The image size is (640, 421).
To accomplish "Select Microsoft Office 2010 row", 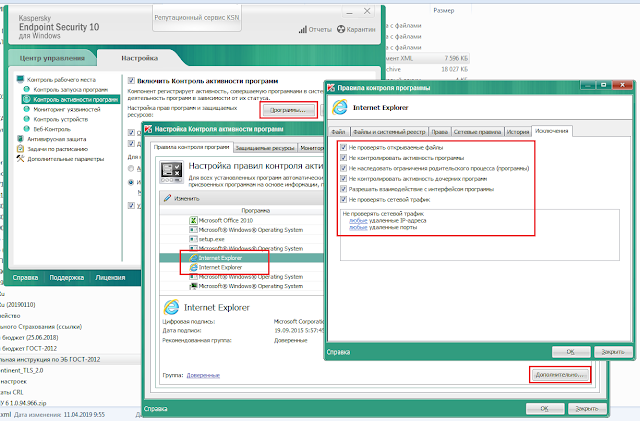I will point(242,220).
